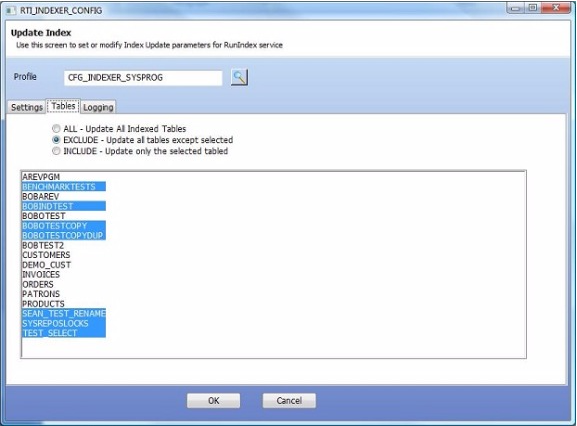Select AREVPGM in the table list
Image resolution: width=577 pixels, height=426 pixels.
pos(41,177)
